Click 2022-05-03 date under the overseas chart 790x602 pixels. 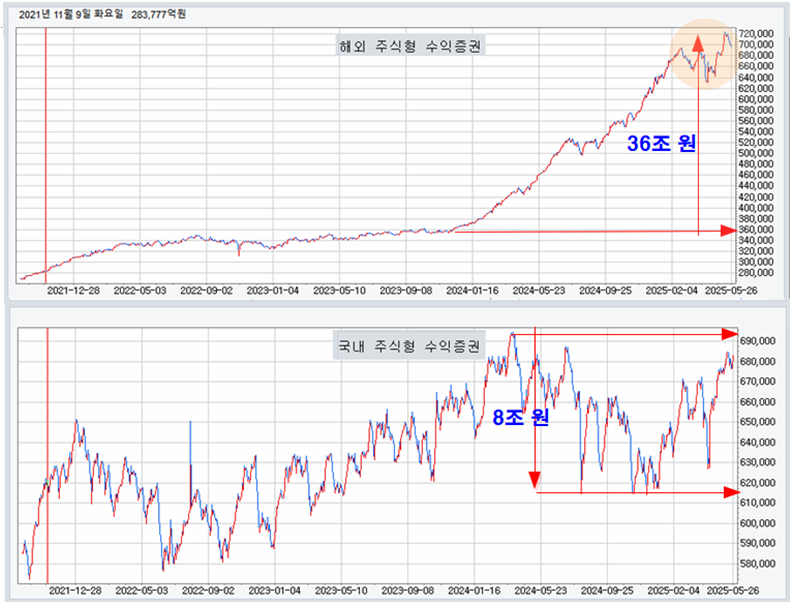click(x=140, y=291)
